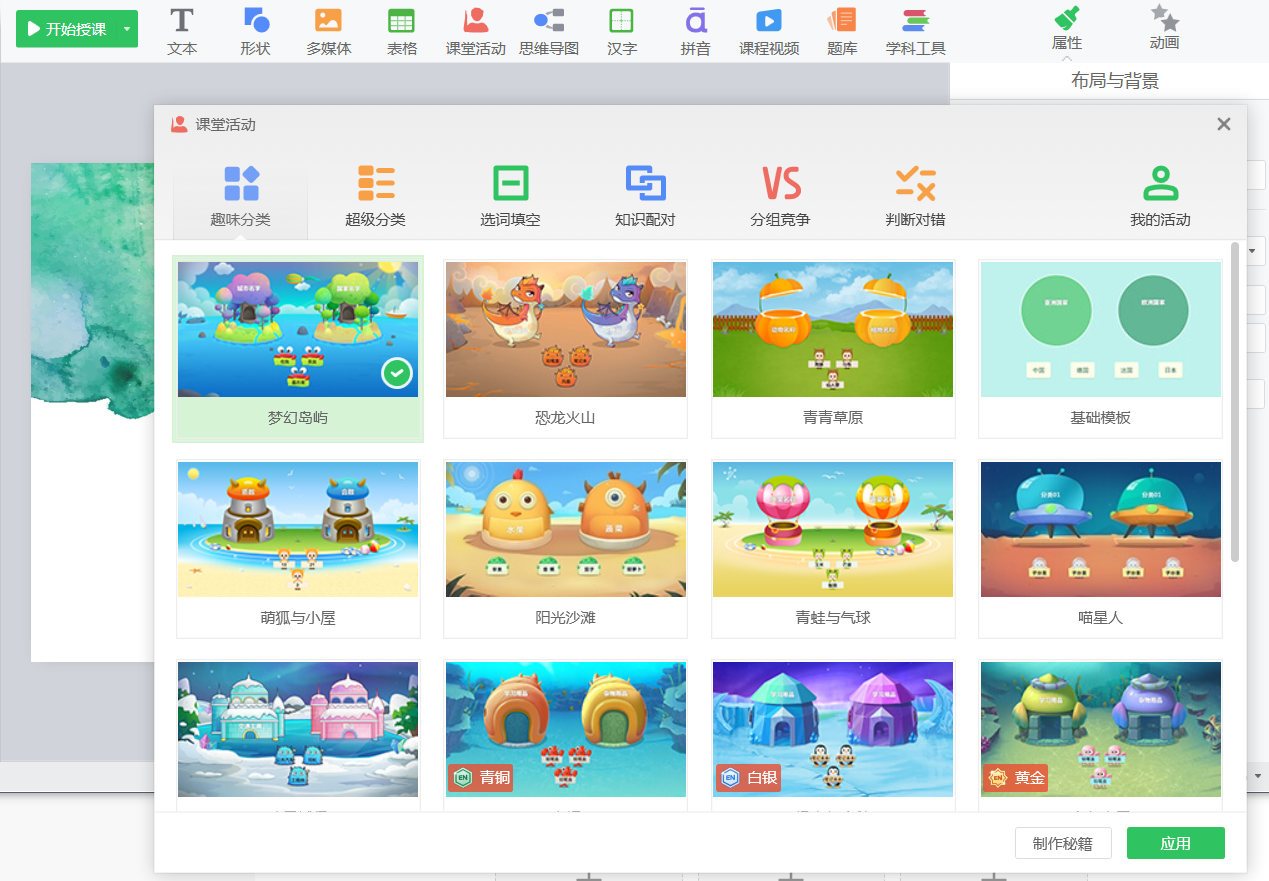Open the 文本 text tool
This screenshot has width=1269, height=881.
[x=181, y=31]
